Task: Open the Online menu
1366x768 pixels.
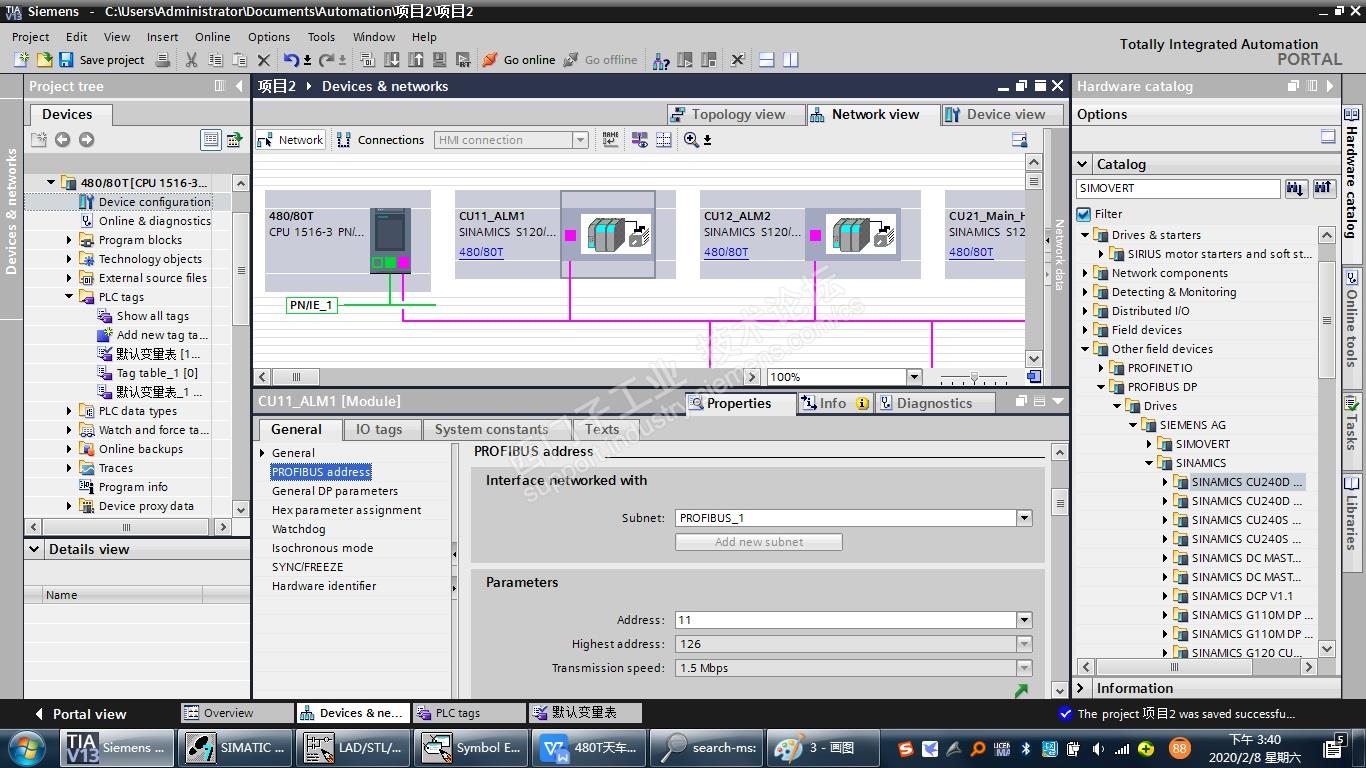Action: pyautogui.click(x=212, y=37)
